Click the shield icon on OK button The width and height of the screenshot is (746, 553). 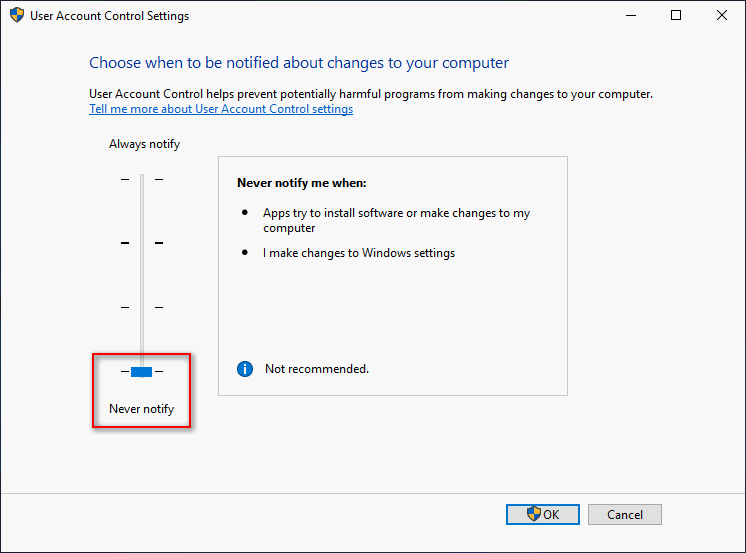[x=534, y=514]
